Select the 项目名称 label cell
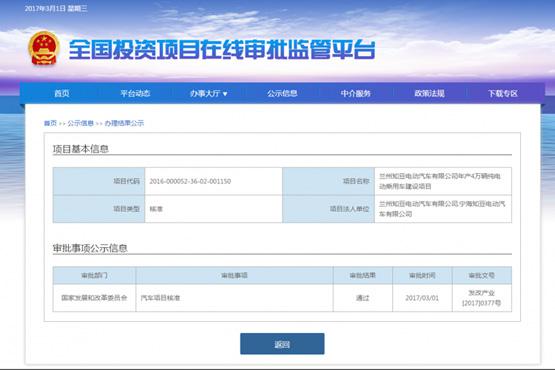Image resolution: width=555 pixels, height=370 pixels. (328, 181)
